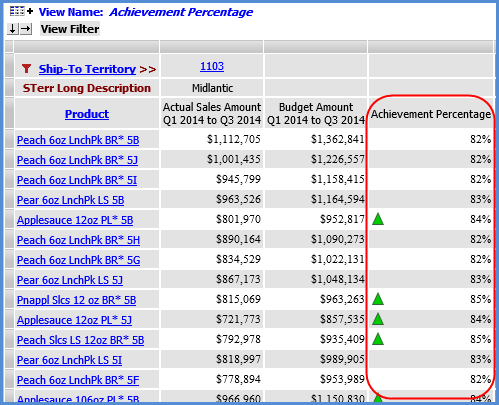The width and height of the screenshot is (499, 405).
Task: Open Peach 6oz LnchPk BR* 5H link
Action: (78, 240)
